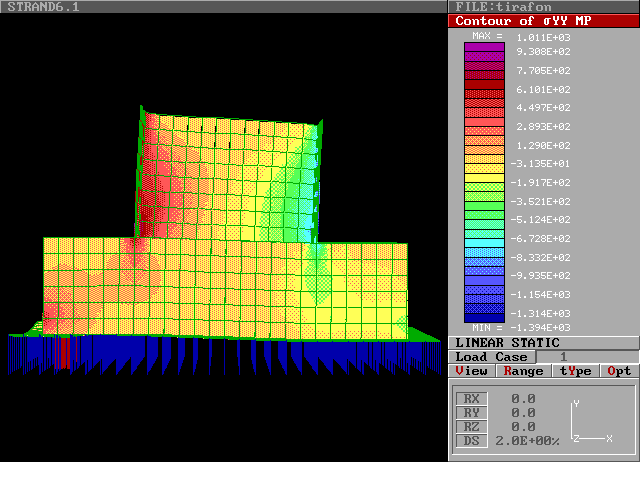The width and height of the screenshot is (640, 480).
Task: Click the DS displacement scale box
Action: 471,441
